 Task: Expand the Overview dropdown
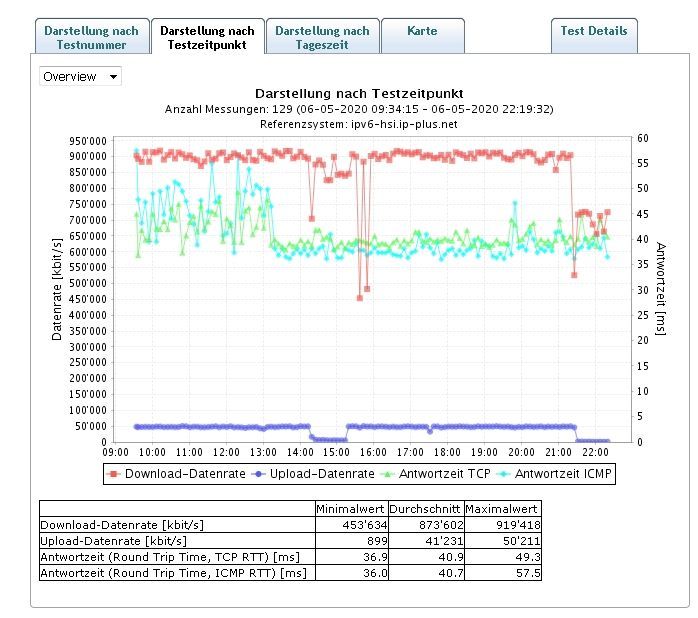(x=80, y=77)
